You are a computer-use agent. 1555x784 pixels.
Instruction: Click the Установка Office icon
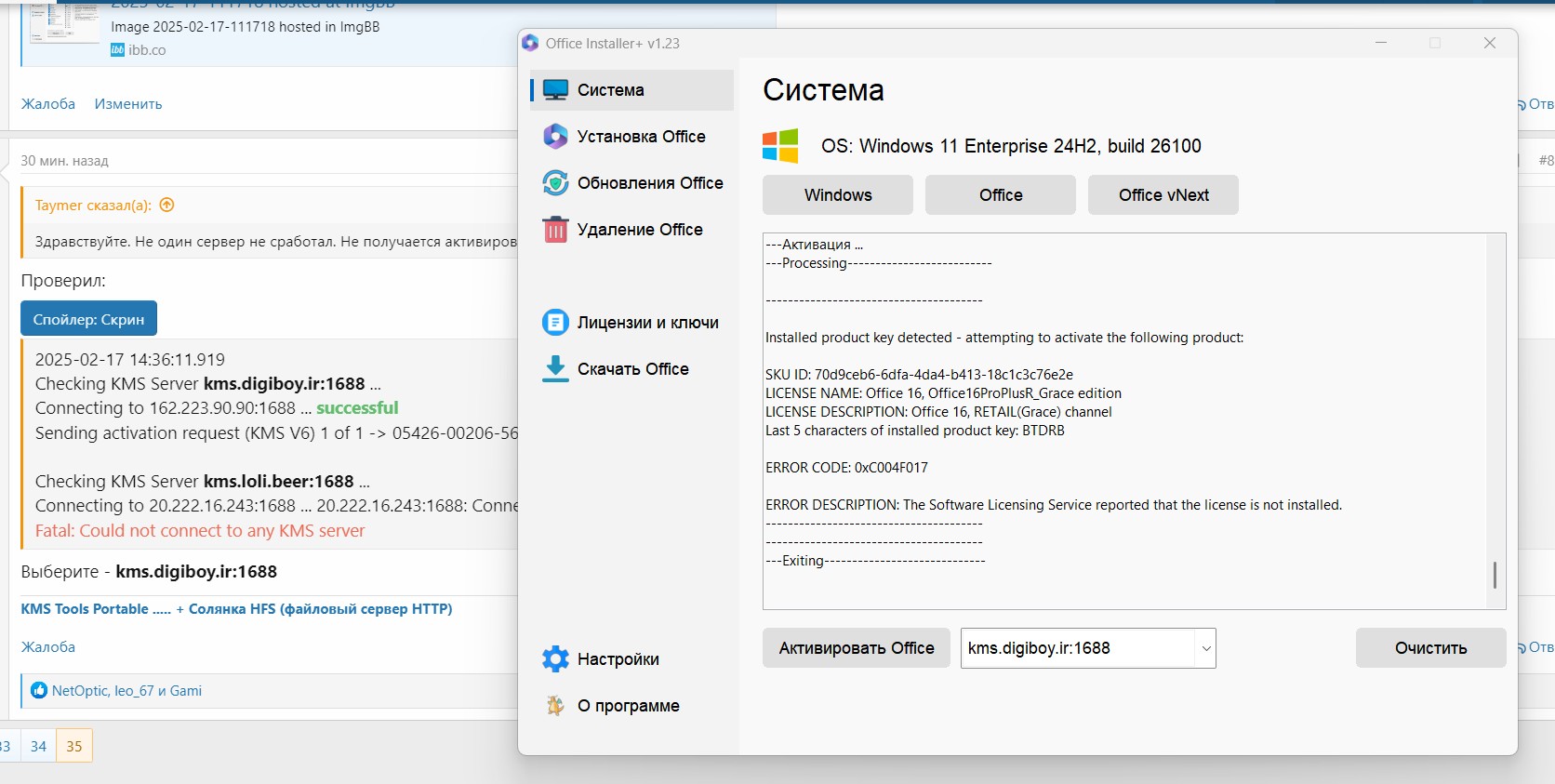click(x=555, y=137)
